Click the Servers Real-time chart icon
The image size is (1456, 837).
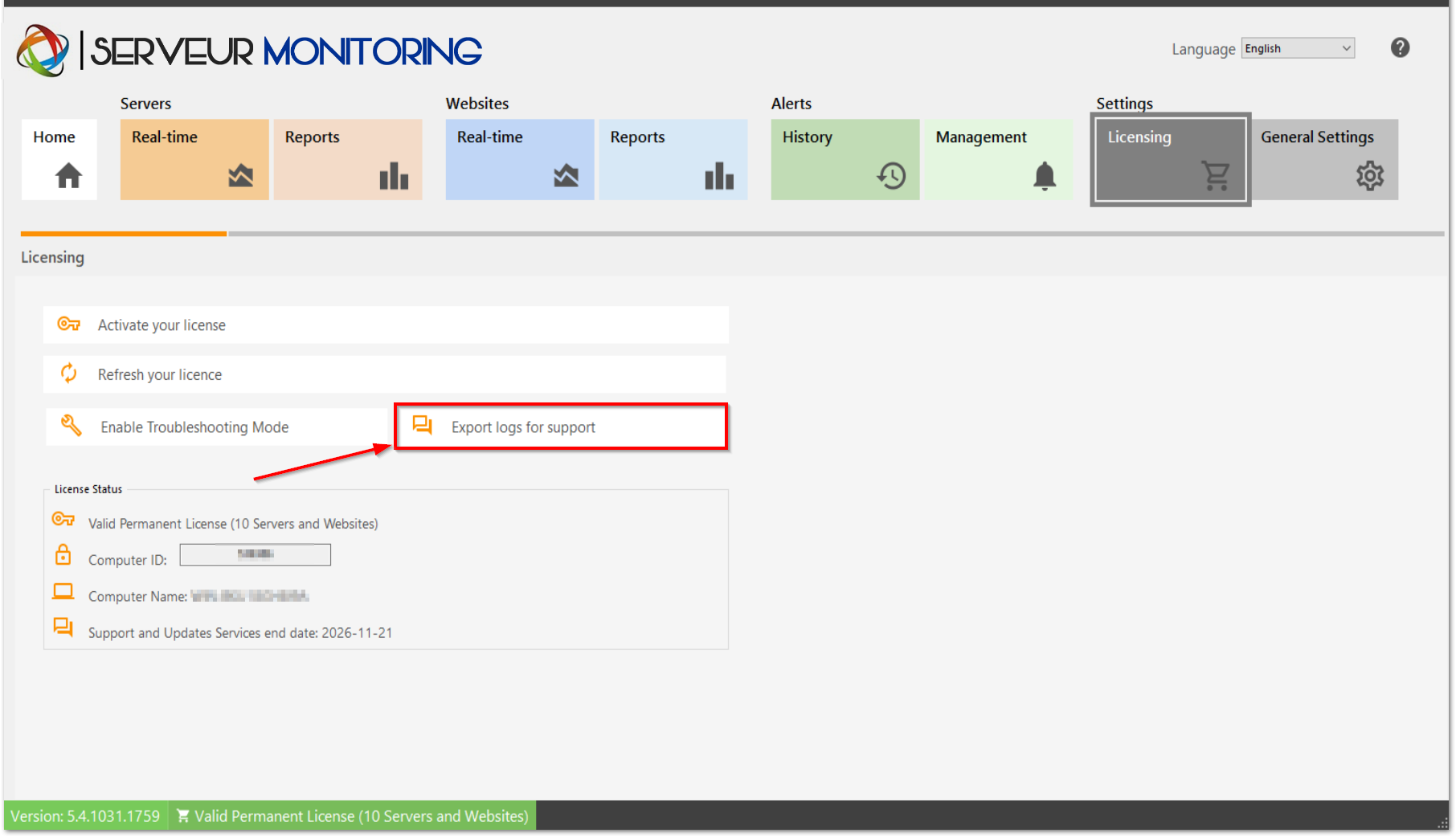(240, 175)
